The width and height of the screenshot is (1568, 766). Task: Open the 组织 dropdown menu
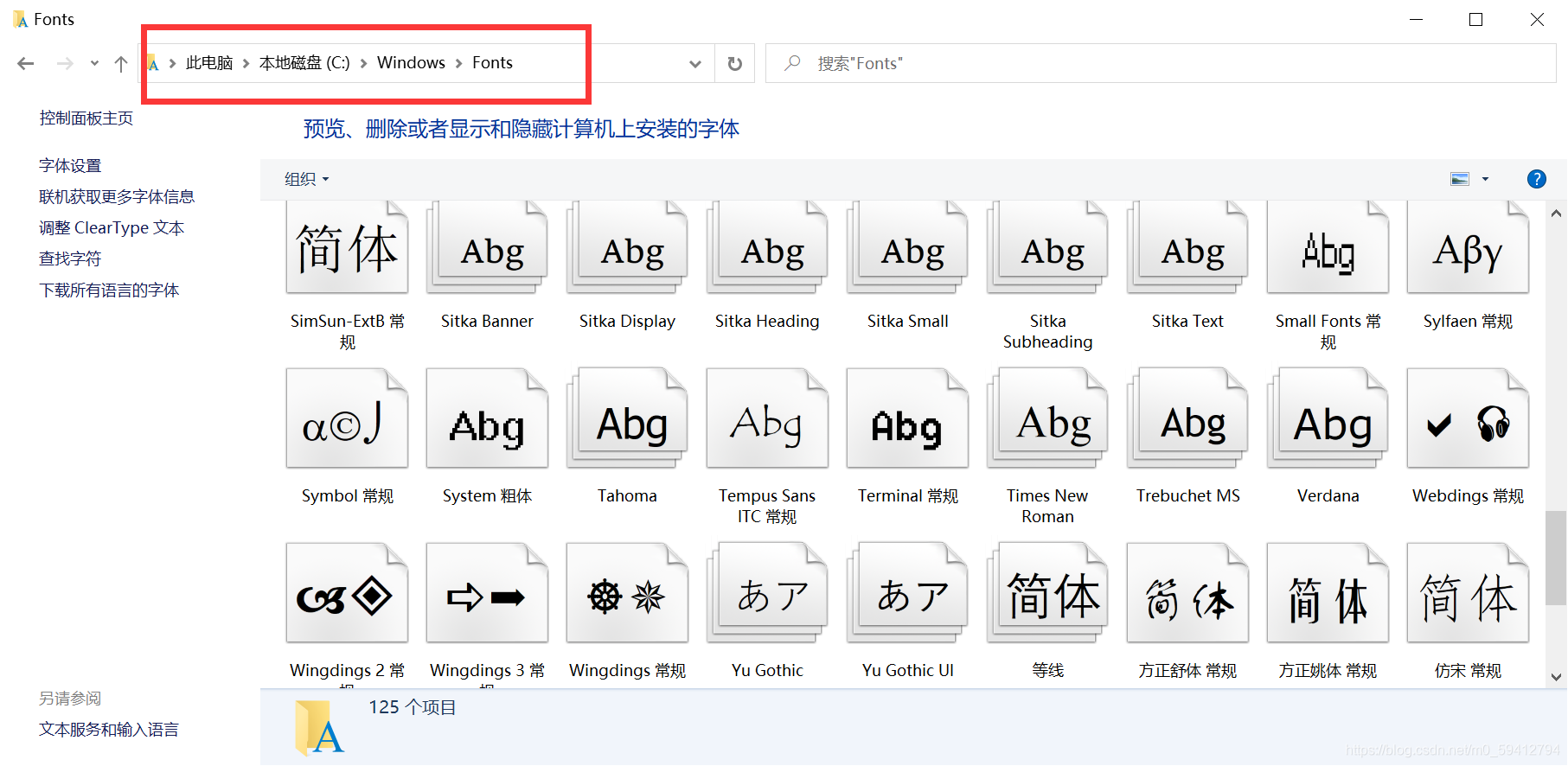coord(306,179)
